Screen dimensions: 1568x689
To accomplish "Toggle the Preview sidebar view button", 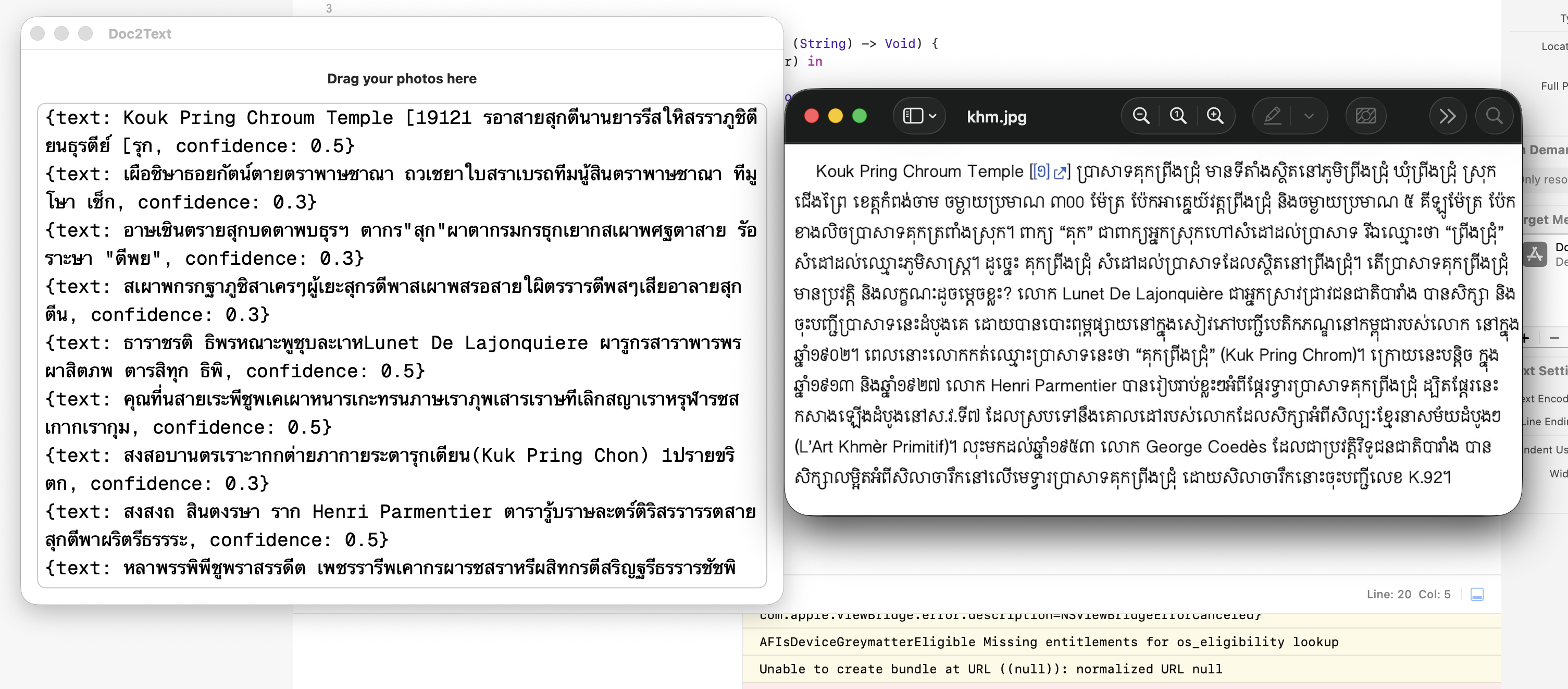I will tap(913, 116).
